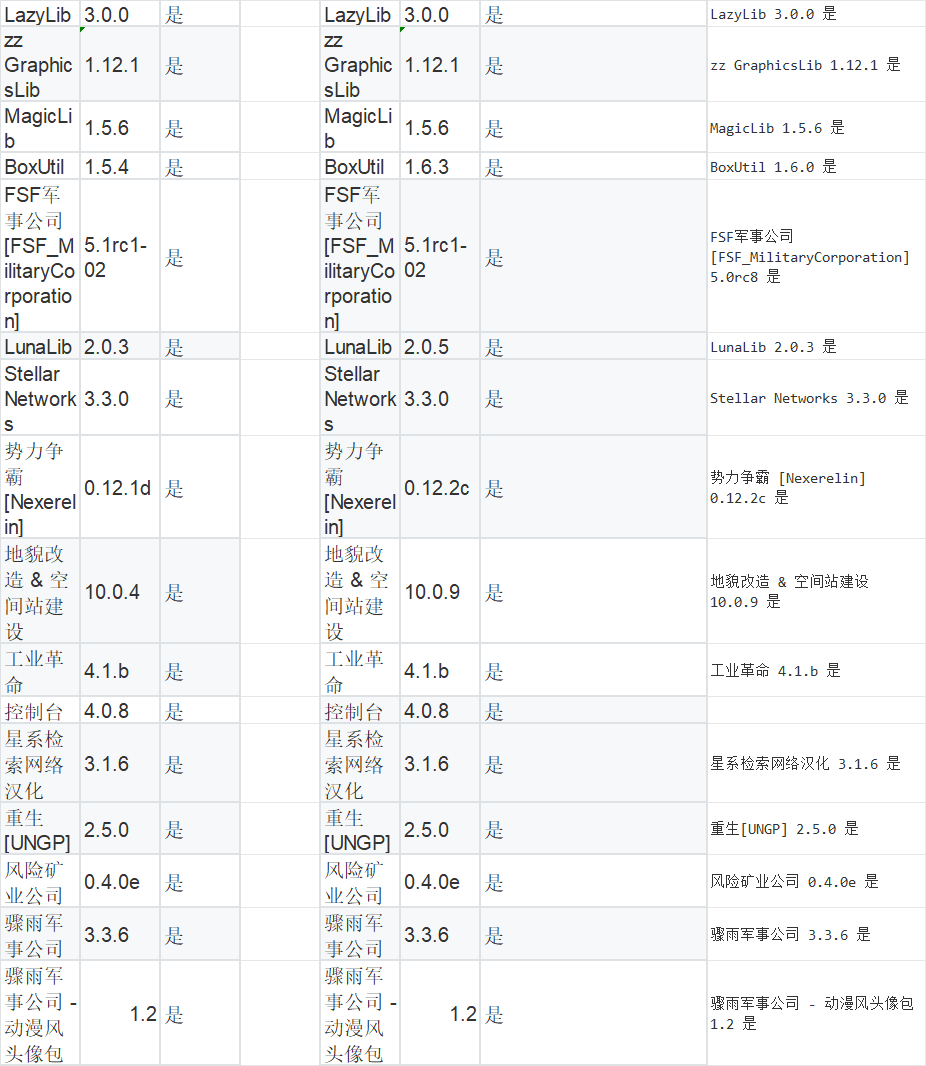The image size is (926, 1066).
Task: Click the text line "zz GraphicsLib 1.12.1 是"
Action: pos(805,65)
